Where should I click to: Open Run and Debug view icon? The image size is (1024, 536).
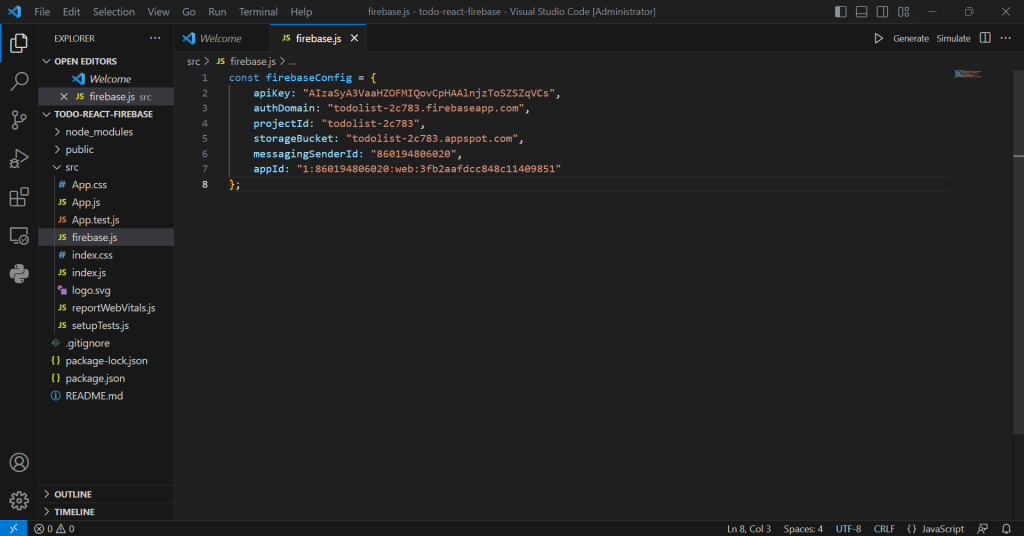coord(19,159)
